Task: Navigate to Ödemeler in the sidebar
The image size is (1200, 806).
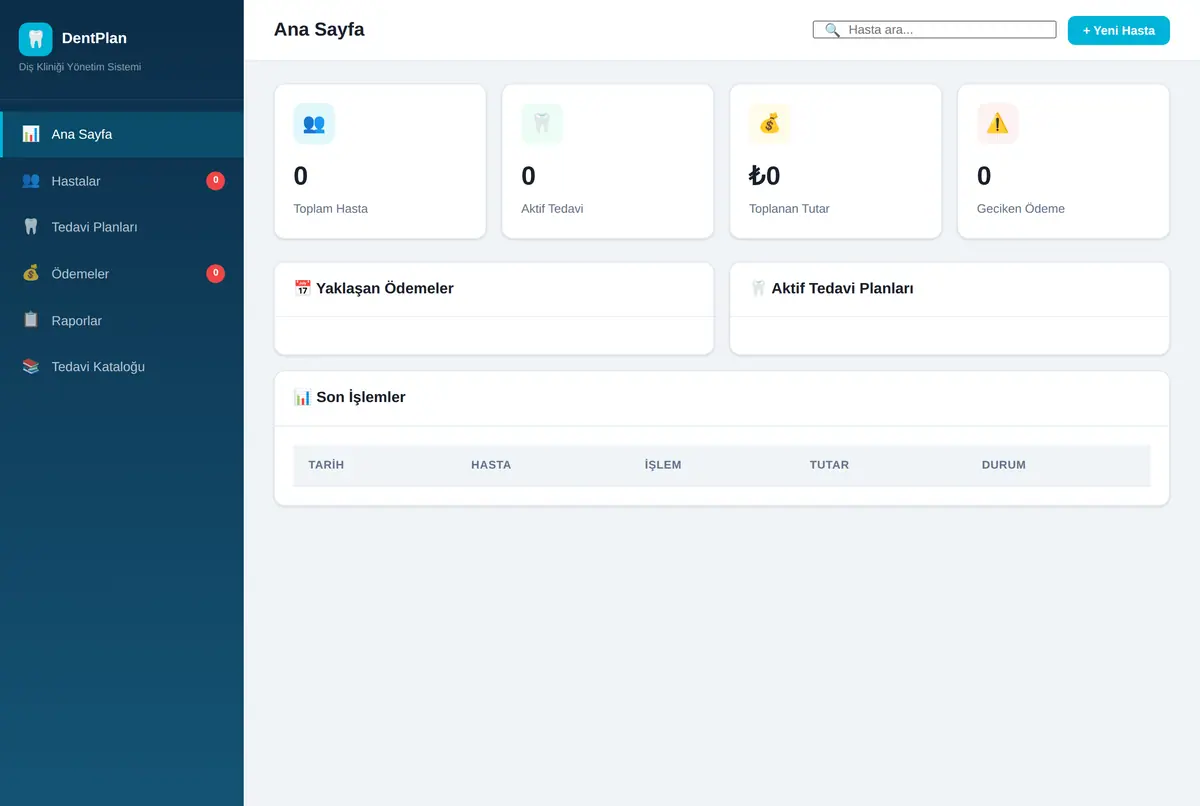Action: 122,274
